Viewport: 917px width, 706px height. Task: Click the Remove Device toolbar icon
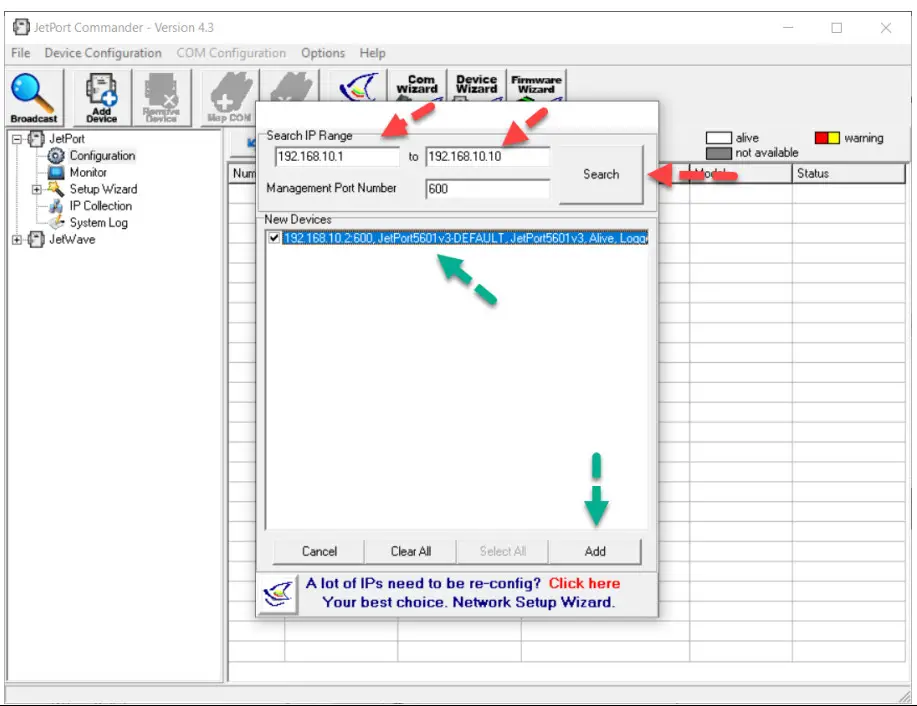point(161,98)
